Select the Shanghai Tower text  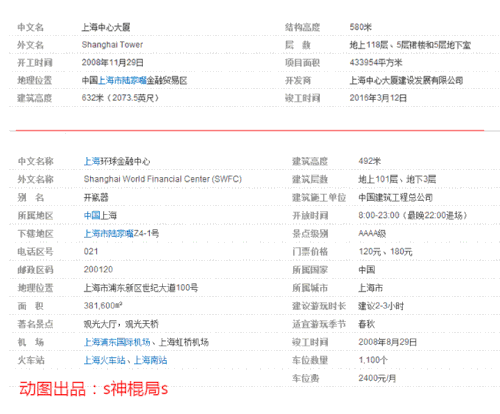coord(112,45)
